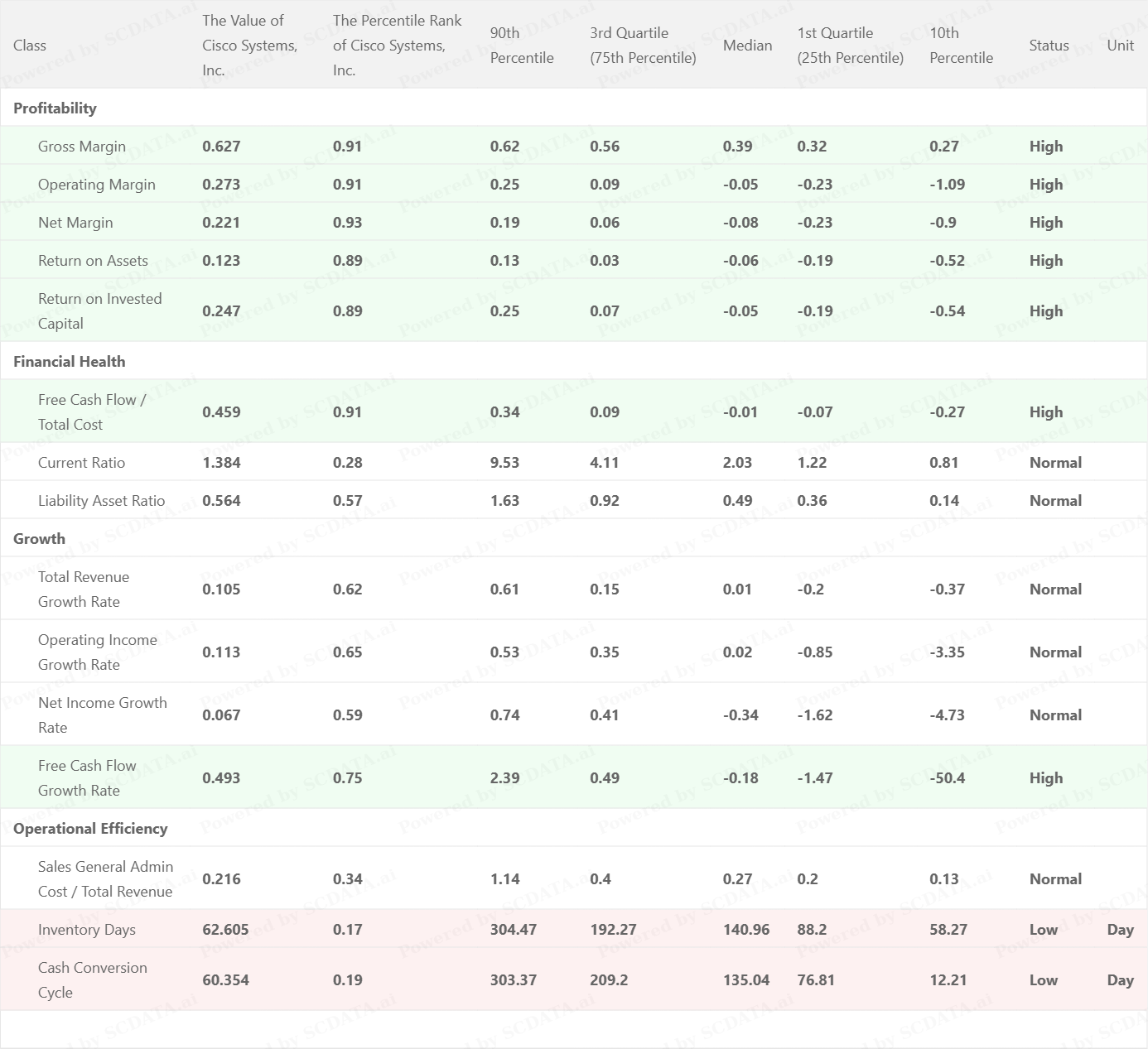This screenshot has height=1049, width=1148.
Task: Click the Median column header
Action: [x=747, y=46]
